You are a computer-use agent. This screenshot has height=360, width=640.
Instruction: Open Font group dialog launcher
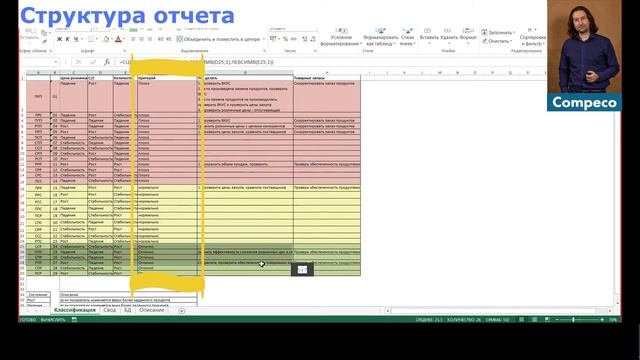124,51
